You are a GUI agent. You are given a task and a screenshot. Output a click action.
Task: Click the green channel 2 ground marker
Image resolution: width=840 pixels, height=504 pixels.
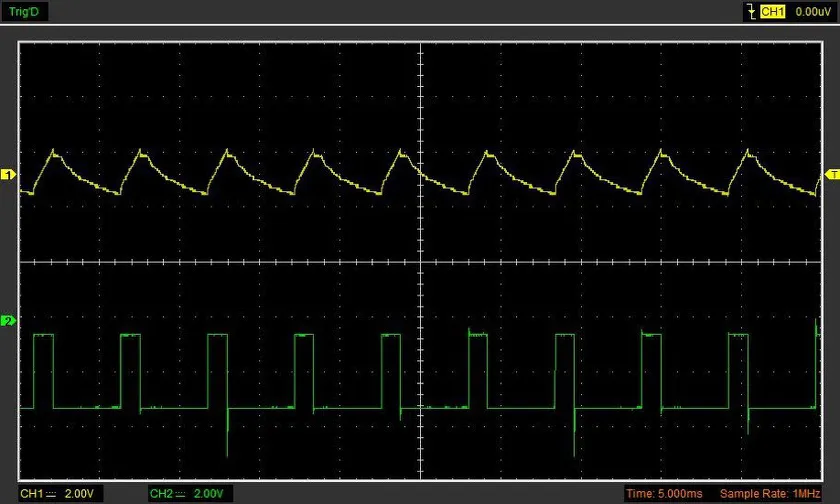point(9,321)
